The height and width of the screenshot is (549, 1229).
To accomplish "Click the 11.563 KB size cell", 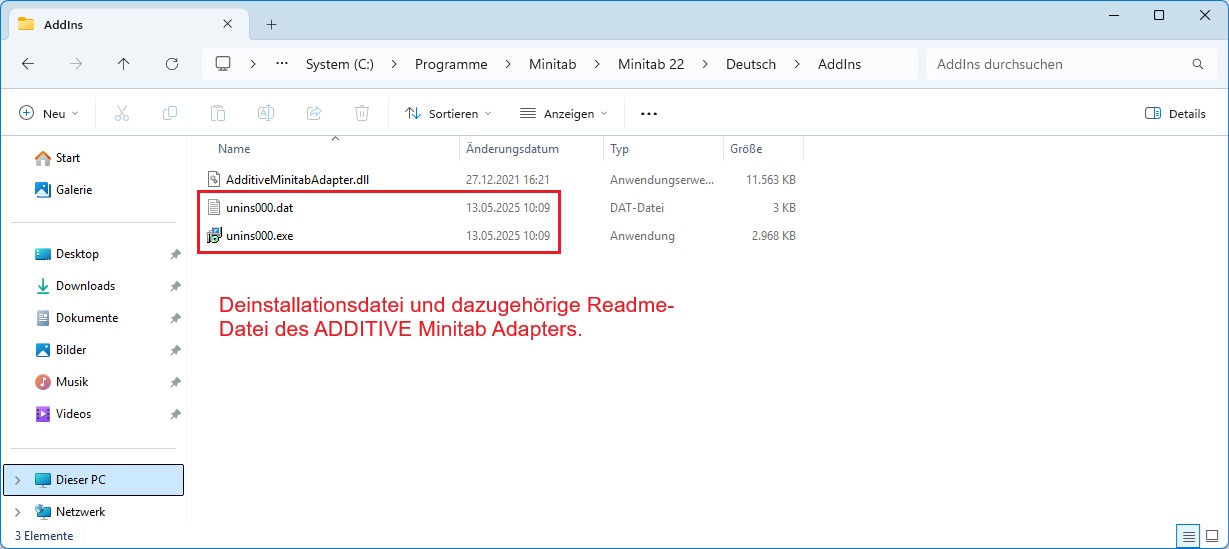I will coord(770,180).
